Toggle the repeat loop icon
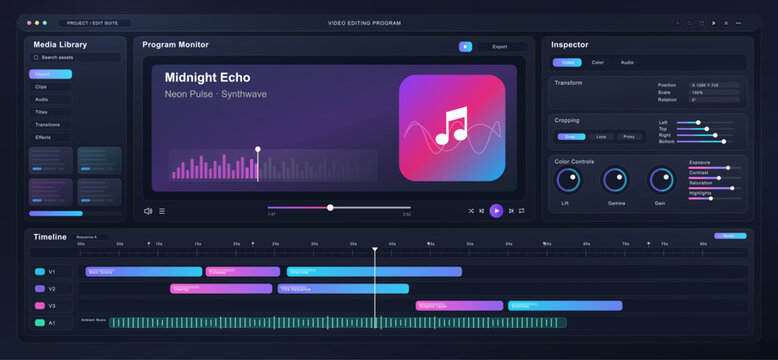 (521, 211)
